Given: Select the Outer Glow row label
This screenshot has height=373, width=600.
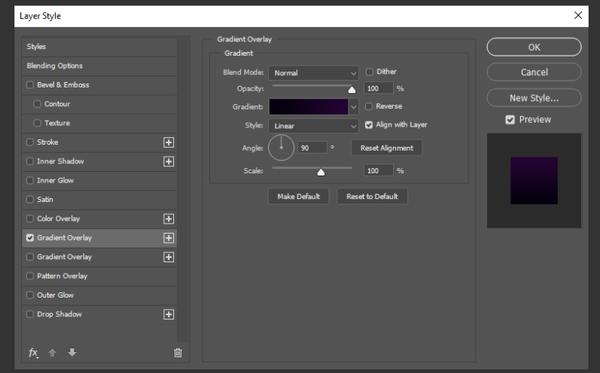Looking at the screenshot, I should (x=55, y=295).
